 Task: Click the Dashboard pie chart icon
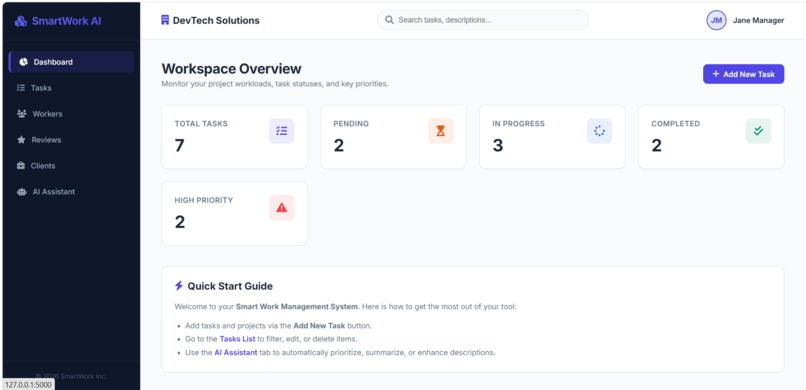23,62
